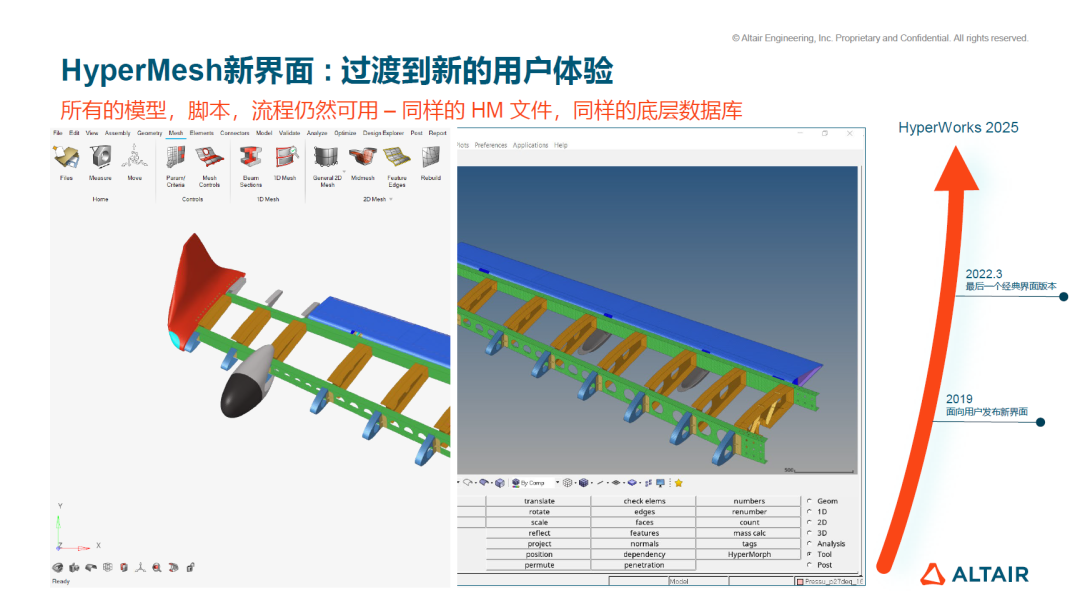Expand the General 2D Mesh dropdown arrow
The image size is (1080, 597).
[343, 171]
